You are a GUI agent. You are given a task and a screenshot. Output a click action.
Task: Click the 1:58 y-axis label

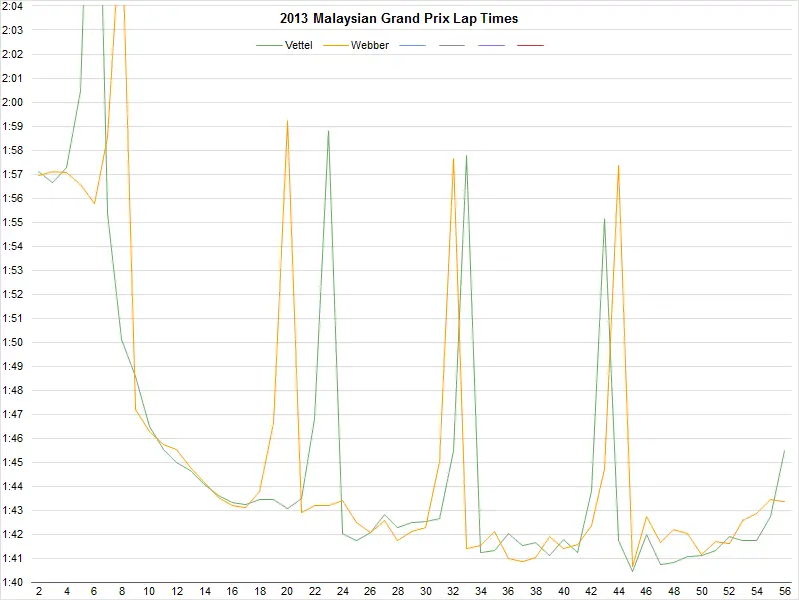(13, 150)
